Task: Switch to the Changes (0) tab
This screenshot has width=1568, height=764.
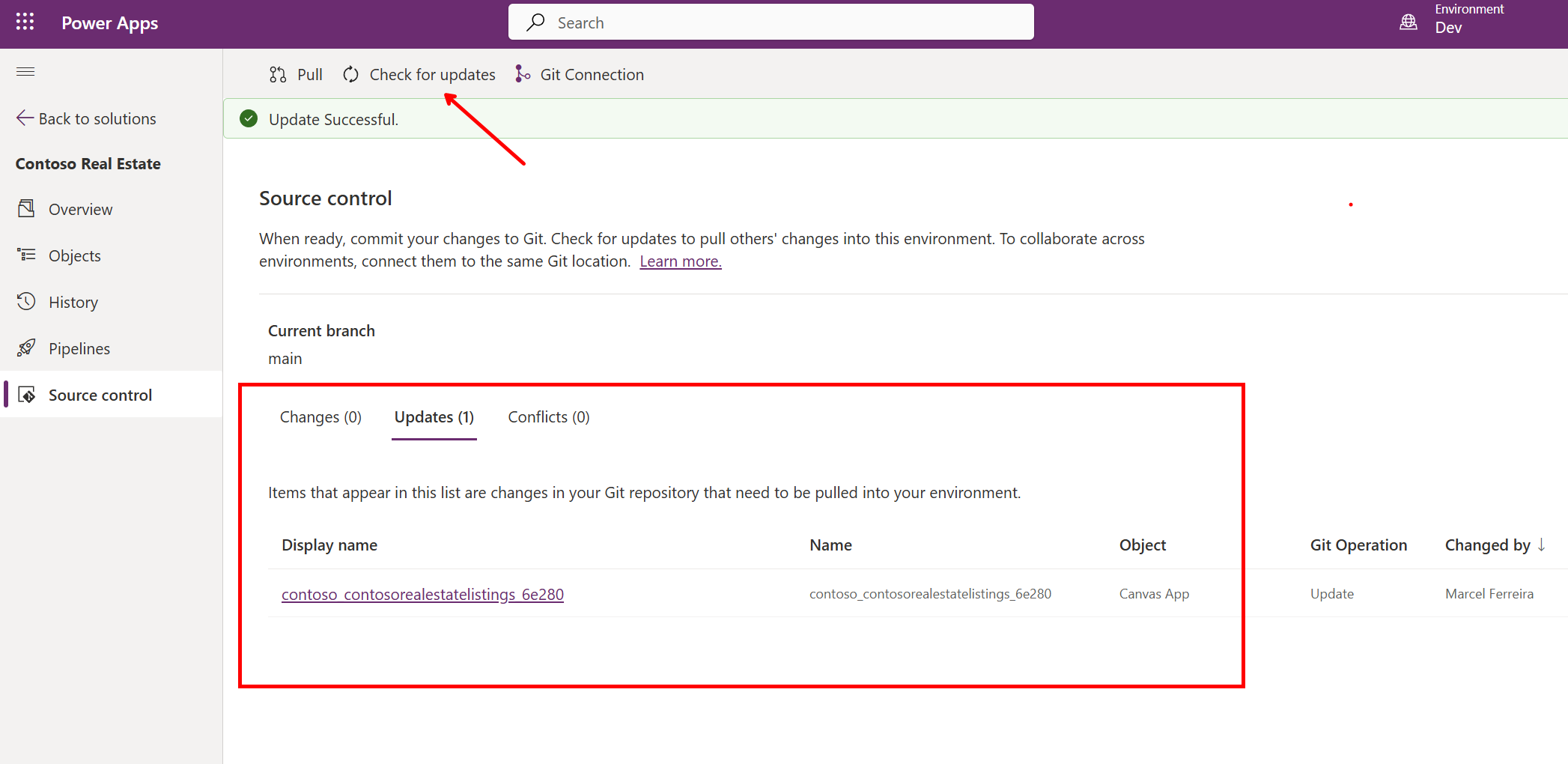Action: (x=320, y=417)
